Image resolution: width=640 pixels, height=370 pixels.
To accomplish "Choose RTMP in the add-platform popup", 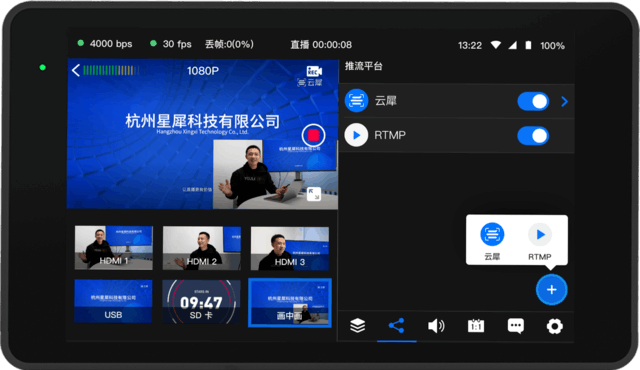I will [x=540, y=241].
